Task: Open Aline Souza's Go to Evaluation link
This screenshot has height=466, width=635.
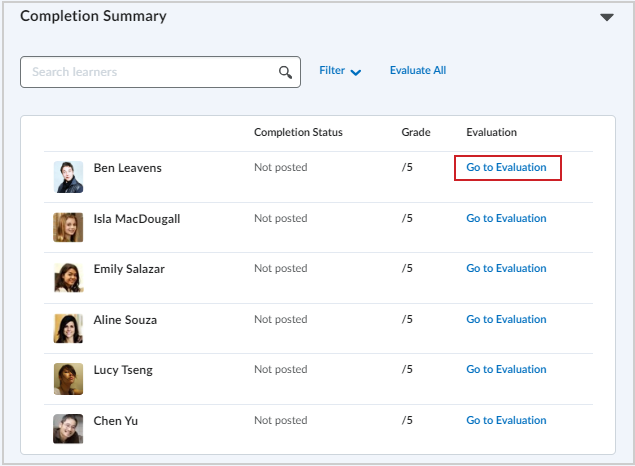Action: tap(506, 319)
